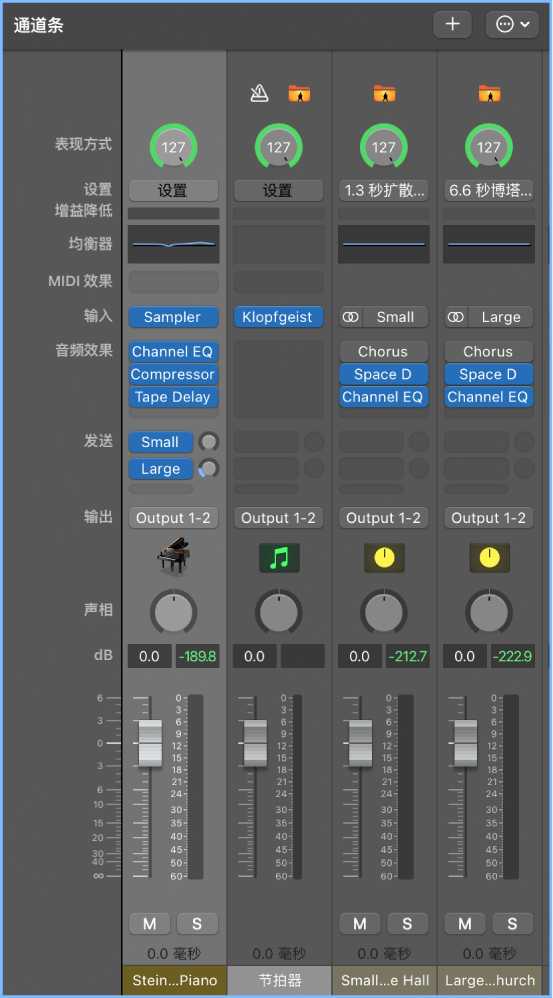Screen dimensions: 553x998
Task: Open the EQ thumbnail on Small Hall strip
Action: tap(384, 244)
